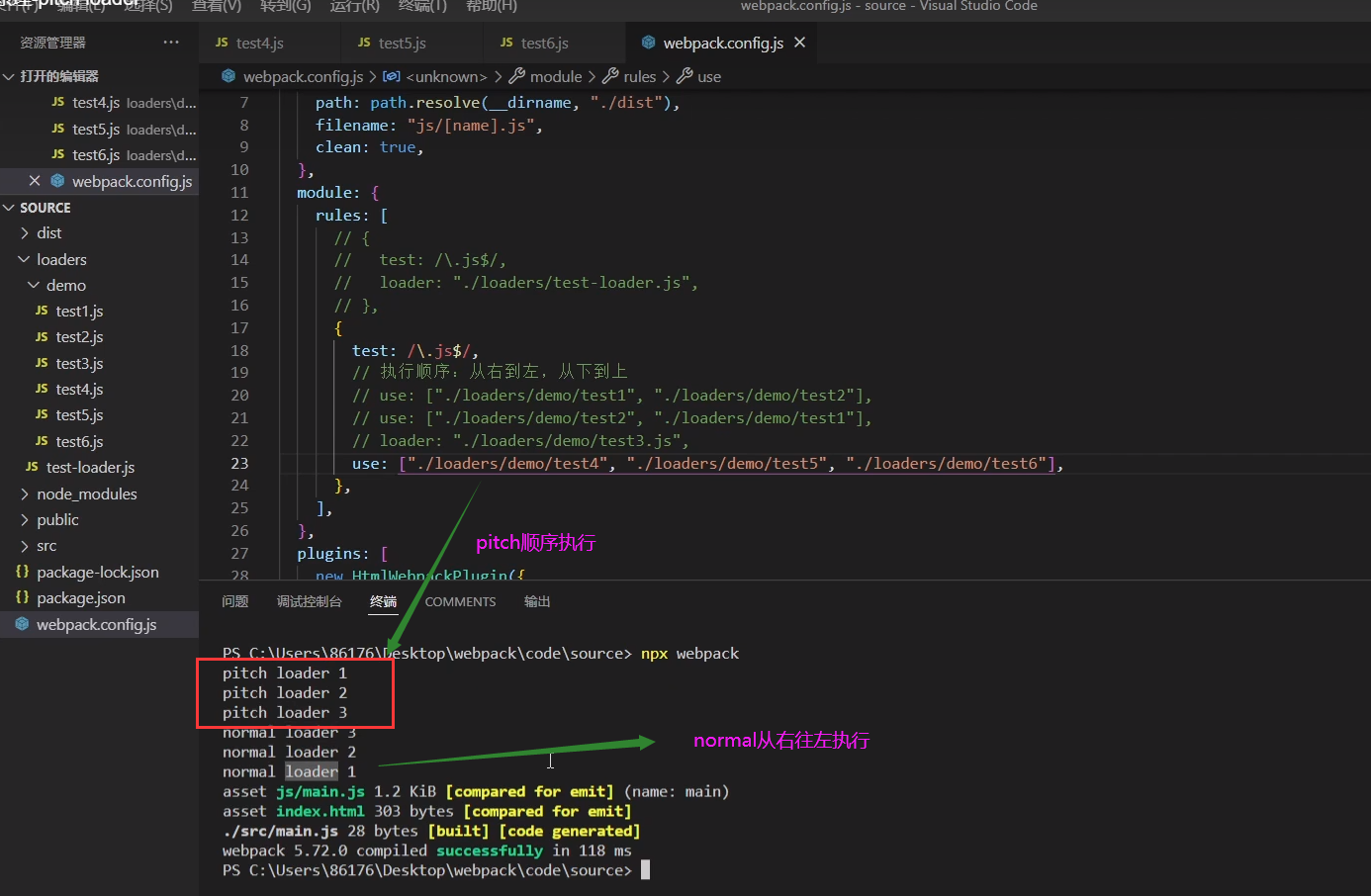Expand the dist folder

pyautogui.click(x=25, y=233)
